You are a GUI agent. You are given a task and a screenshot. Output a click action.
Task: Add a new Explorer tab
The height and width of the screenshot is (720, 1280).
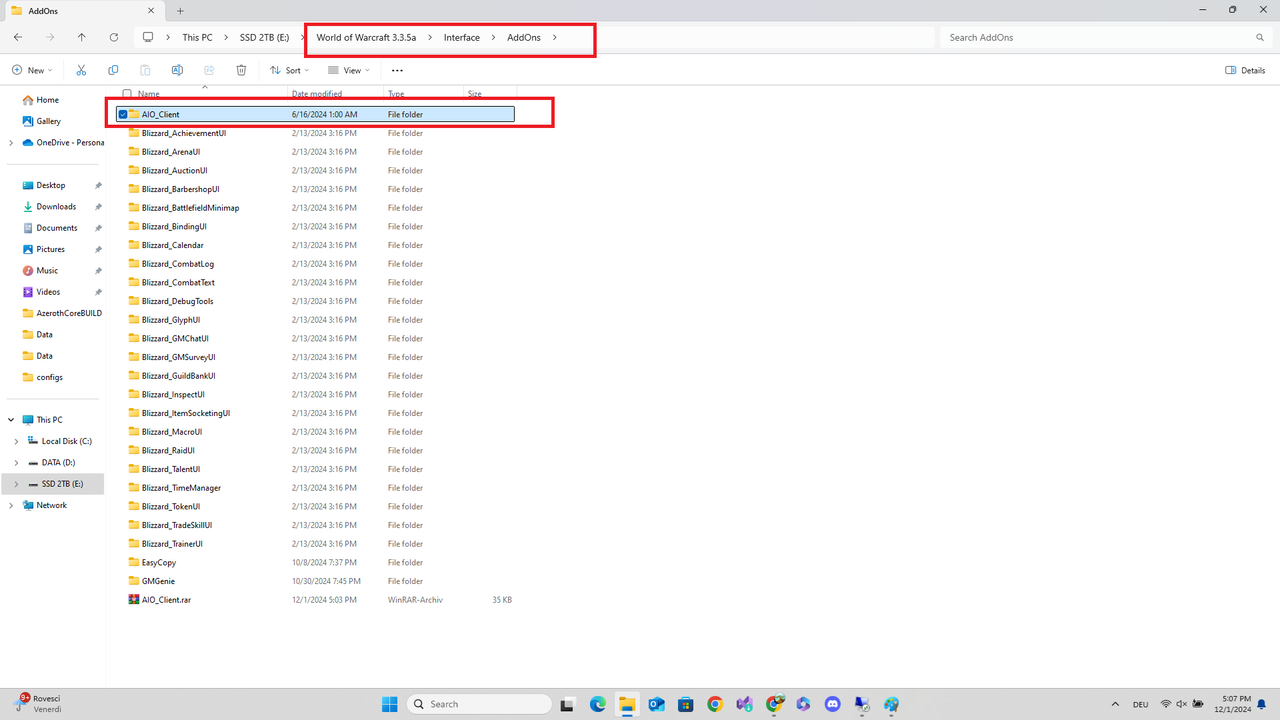tap(180, 10)
